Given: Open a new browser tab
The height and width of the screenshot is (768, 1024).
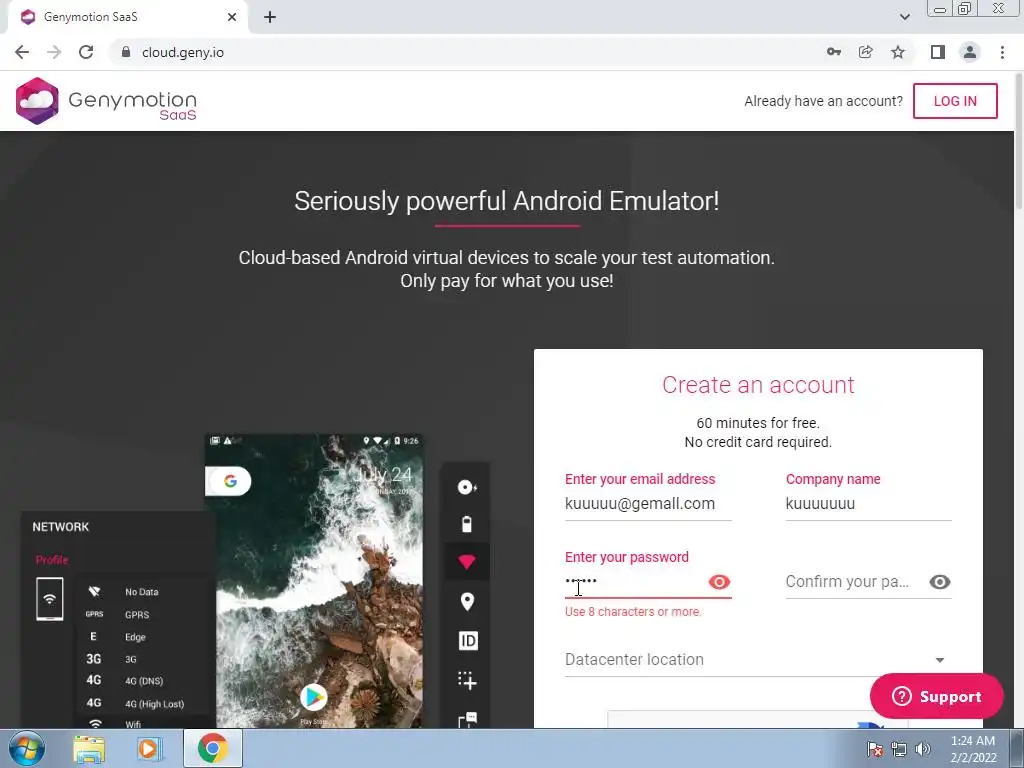Looking at the screenshot, I should point(270,17).
